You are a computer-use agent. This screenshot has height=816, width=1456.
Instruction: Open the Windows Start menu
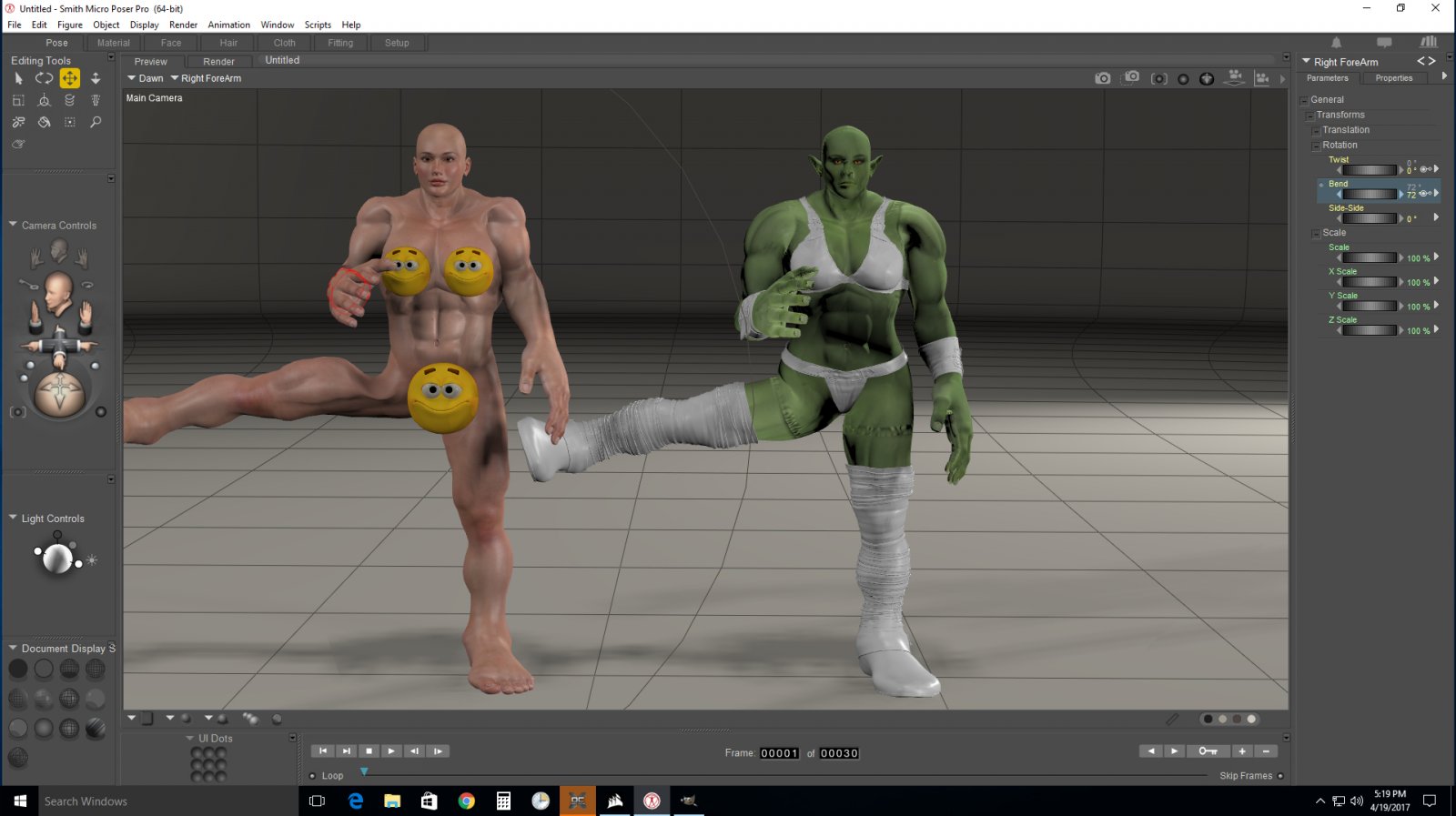click(x=19, y=801)
